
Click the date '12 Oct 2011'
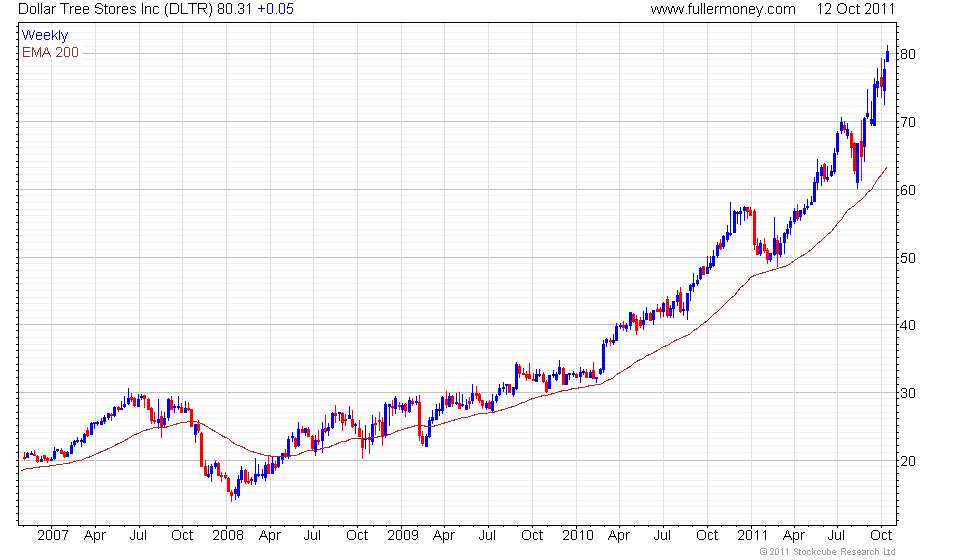point(856,9)
